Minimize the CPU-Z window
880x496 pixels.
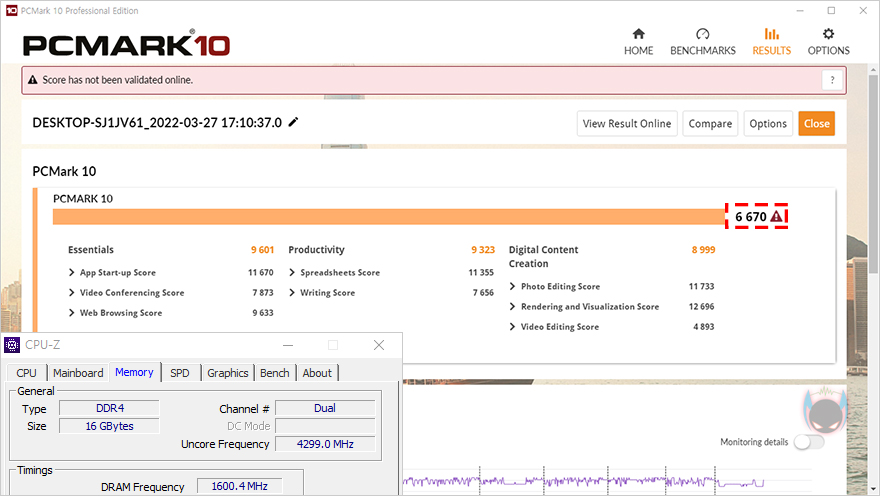[x=288, y=345]
